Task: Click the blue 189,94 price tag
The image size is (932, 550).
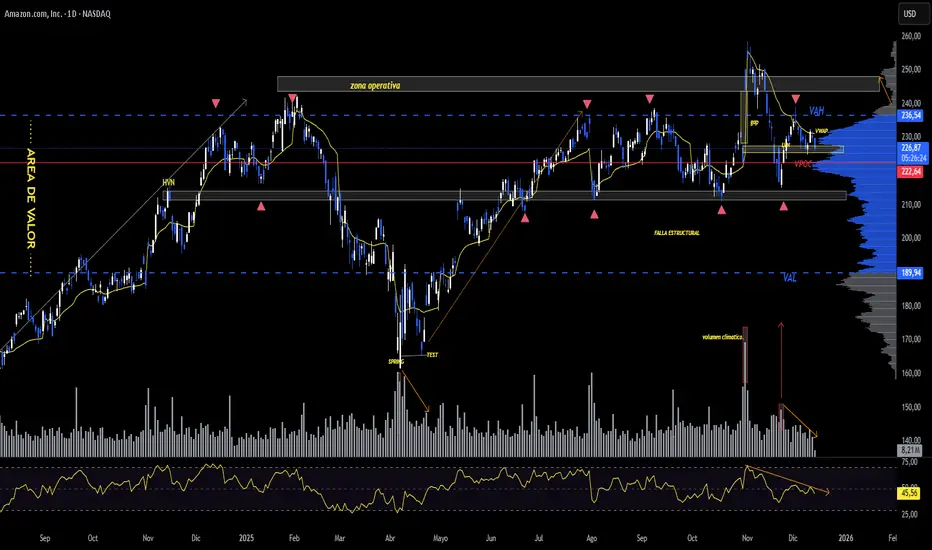Action: pos(909,273)
